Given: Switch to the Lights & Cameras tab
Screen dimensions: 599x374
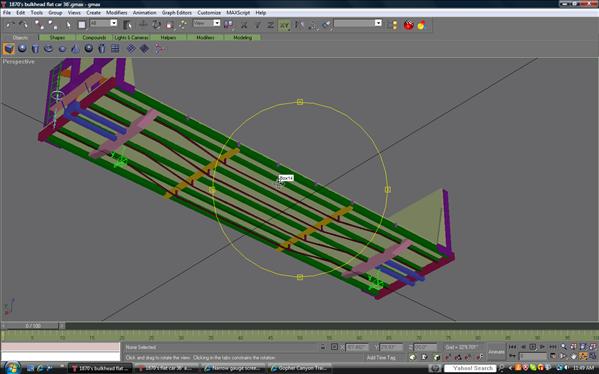Looking at the screenshot, I should (131, 37).
